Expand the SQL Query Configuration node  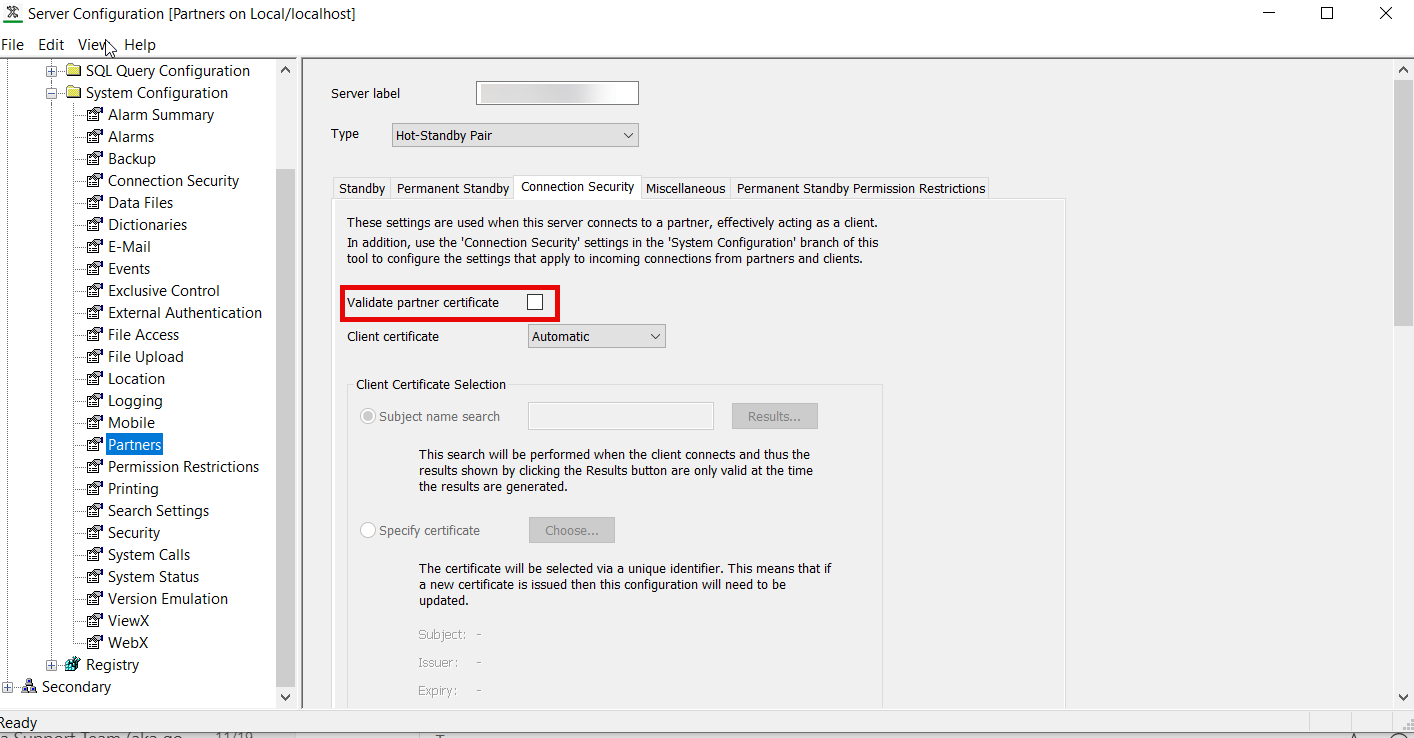52,71
